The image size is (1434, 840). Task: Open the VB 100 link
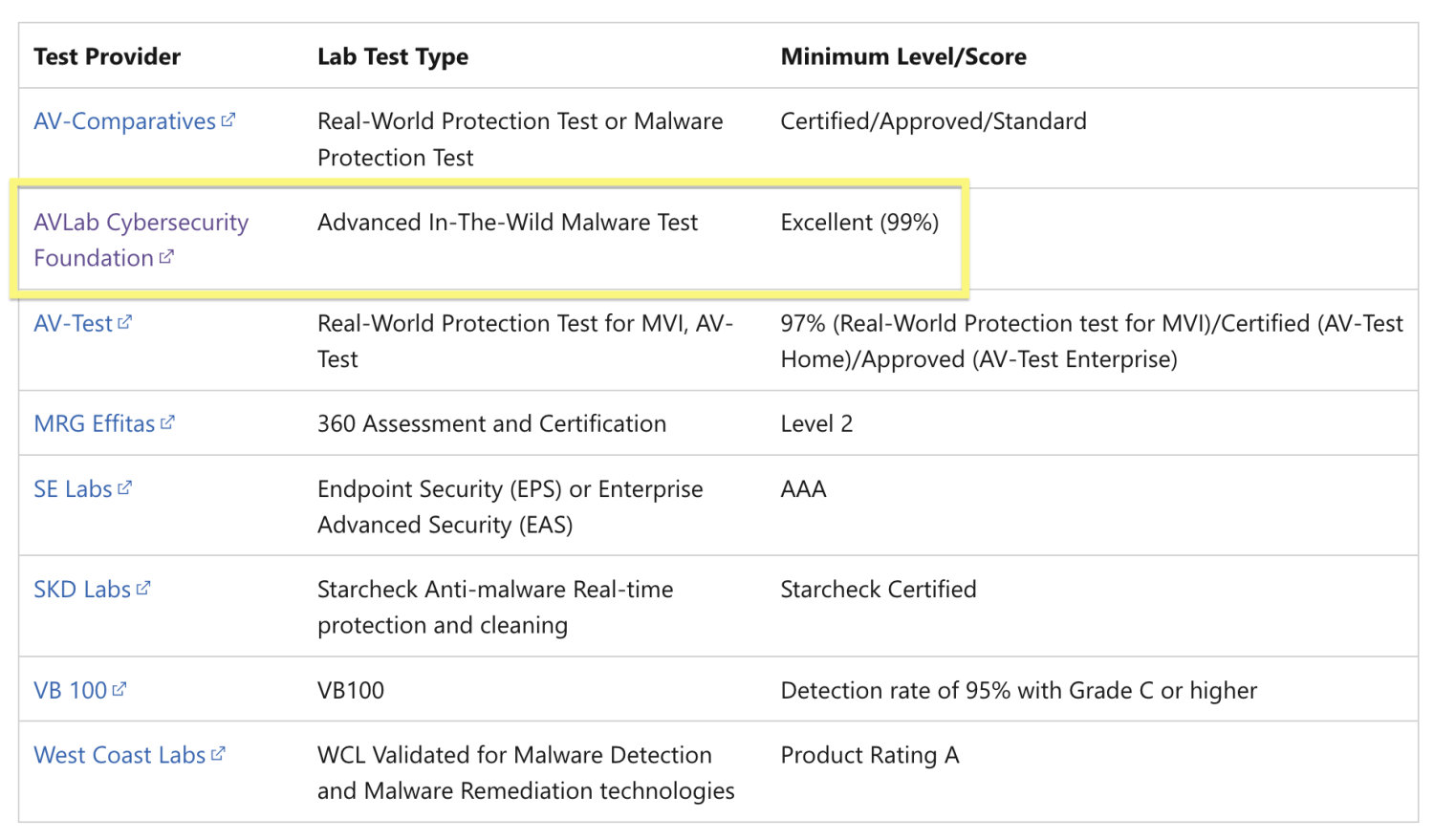[67, 690]
